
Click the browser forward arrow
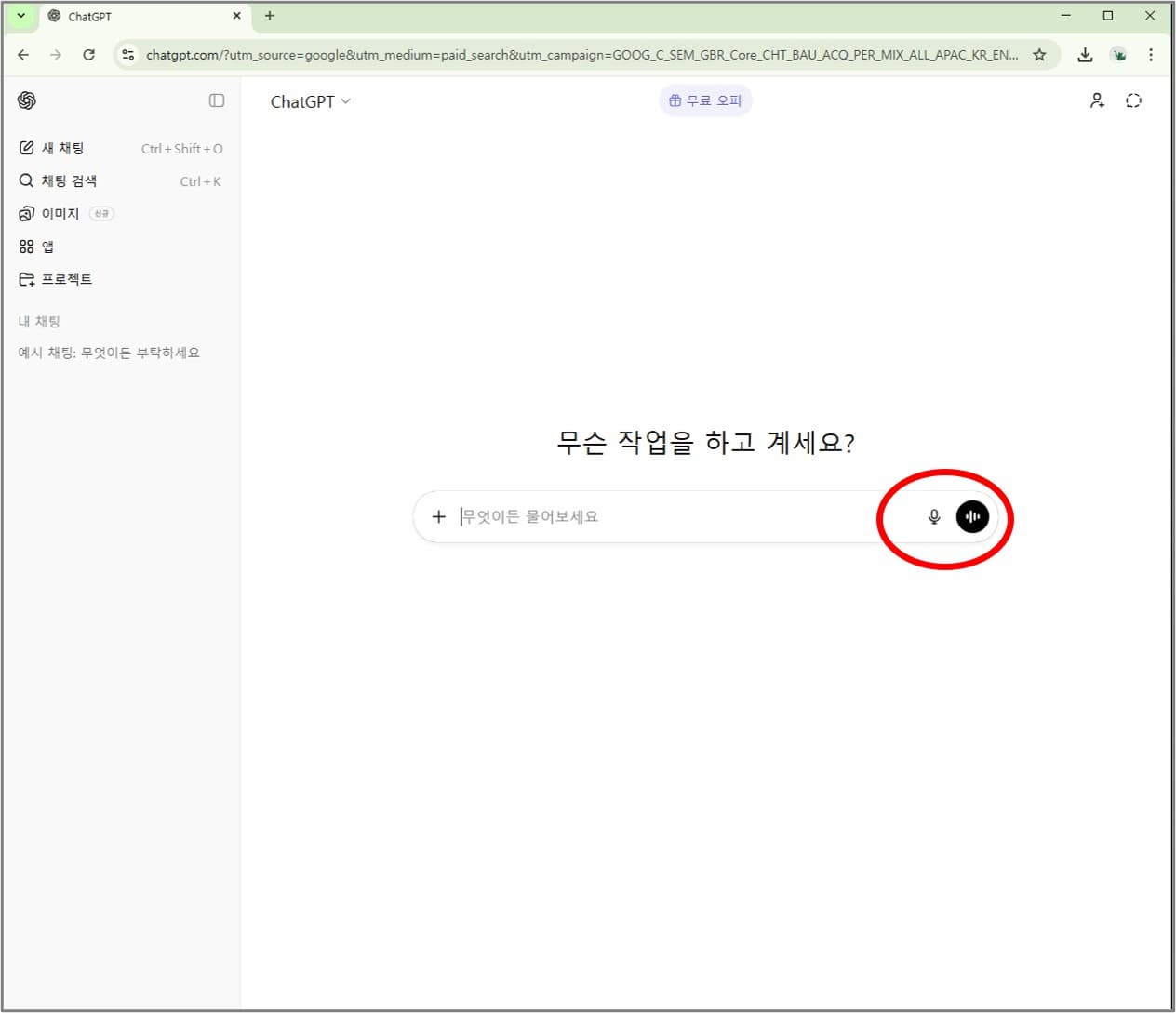(x=56, y=55)
